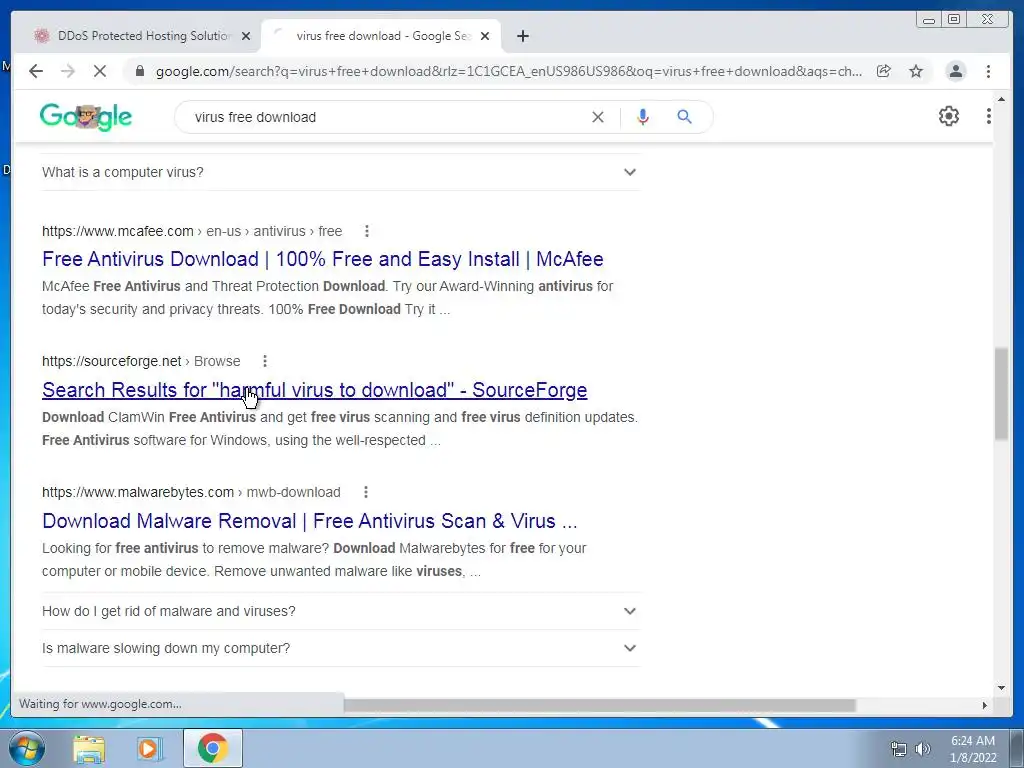Image resolution: width=1024 pixels, height=768 pixels.
Task: Open options for sourceforge.net result
Action: point(264,361)
